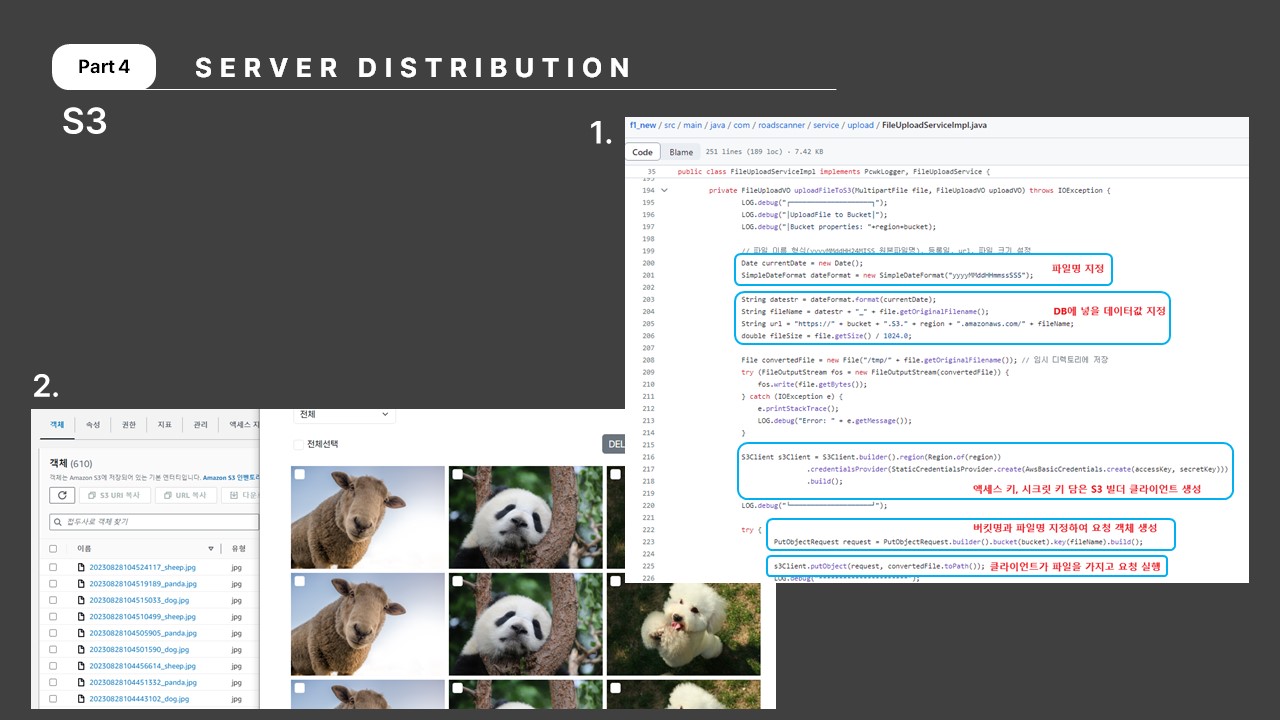1280x720 pixels.
Task: Click the URL 복사 button
Action: [x=186, y=495]
